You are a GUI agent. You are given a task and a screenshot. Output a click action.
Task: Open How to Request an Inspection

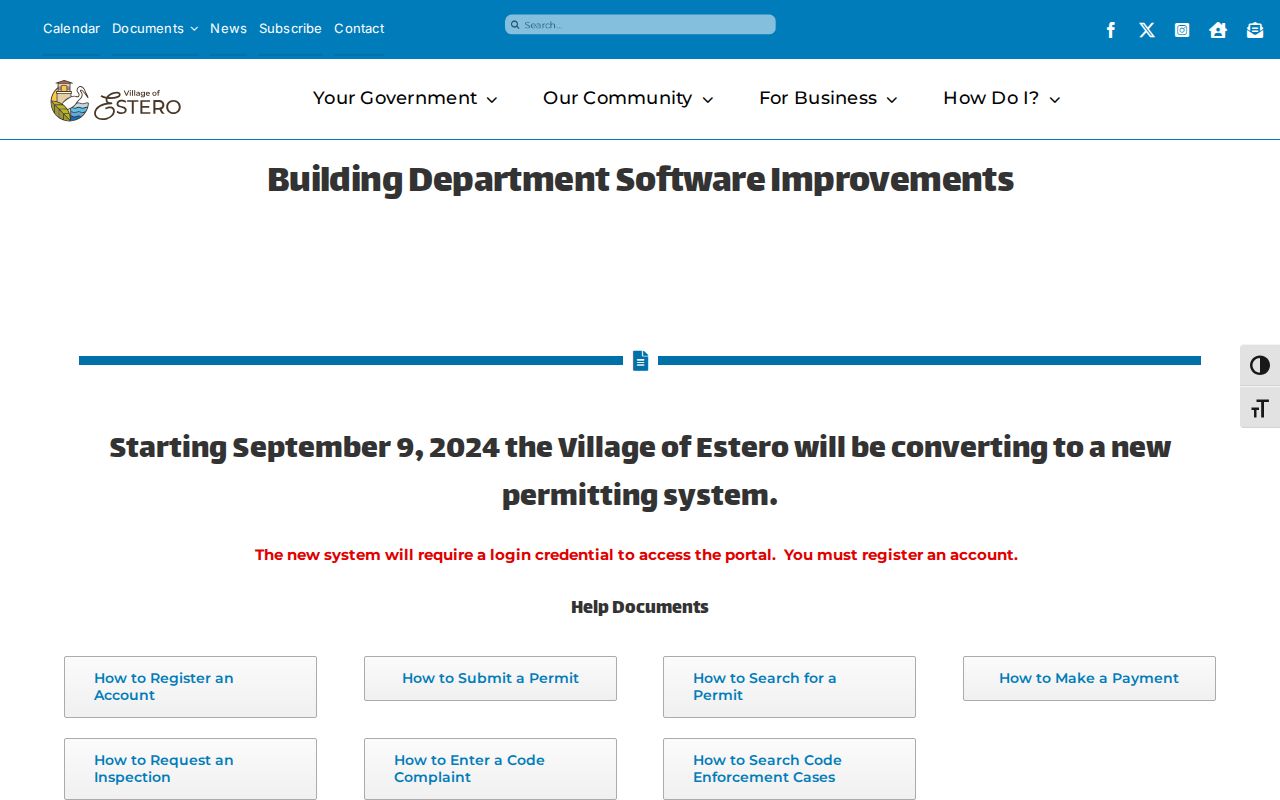pos(190,769)
